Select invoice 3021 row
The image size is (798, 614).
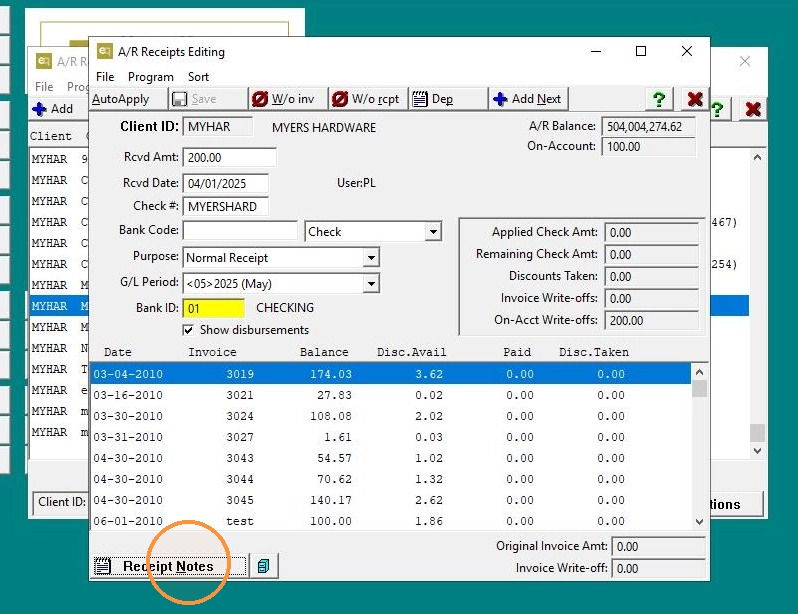click(390, 395)
